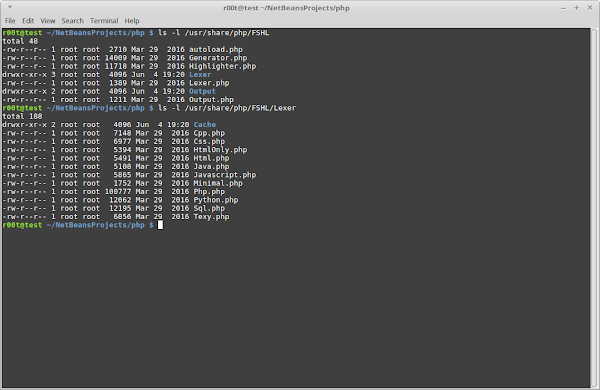Click the blue Cache directory name
The image size is (600, 390).
pos(205,125)
